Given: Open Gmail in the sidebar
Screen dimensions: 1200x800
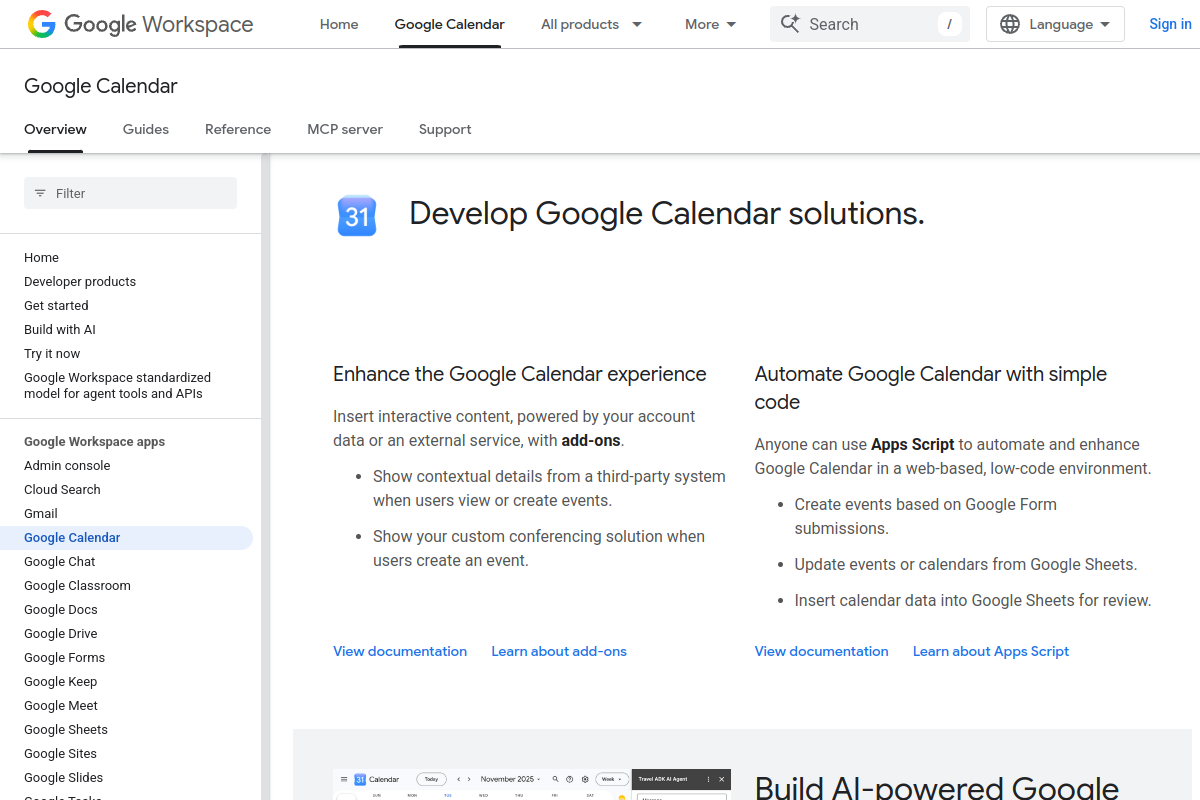Looking at the screenshot, I should pos(41,513).
